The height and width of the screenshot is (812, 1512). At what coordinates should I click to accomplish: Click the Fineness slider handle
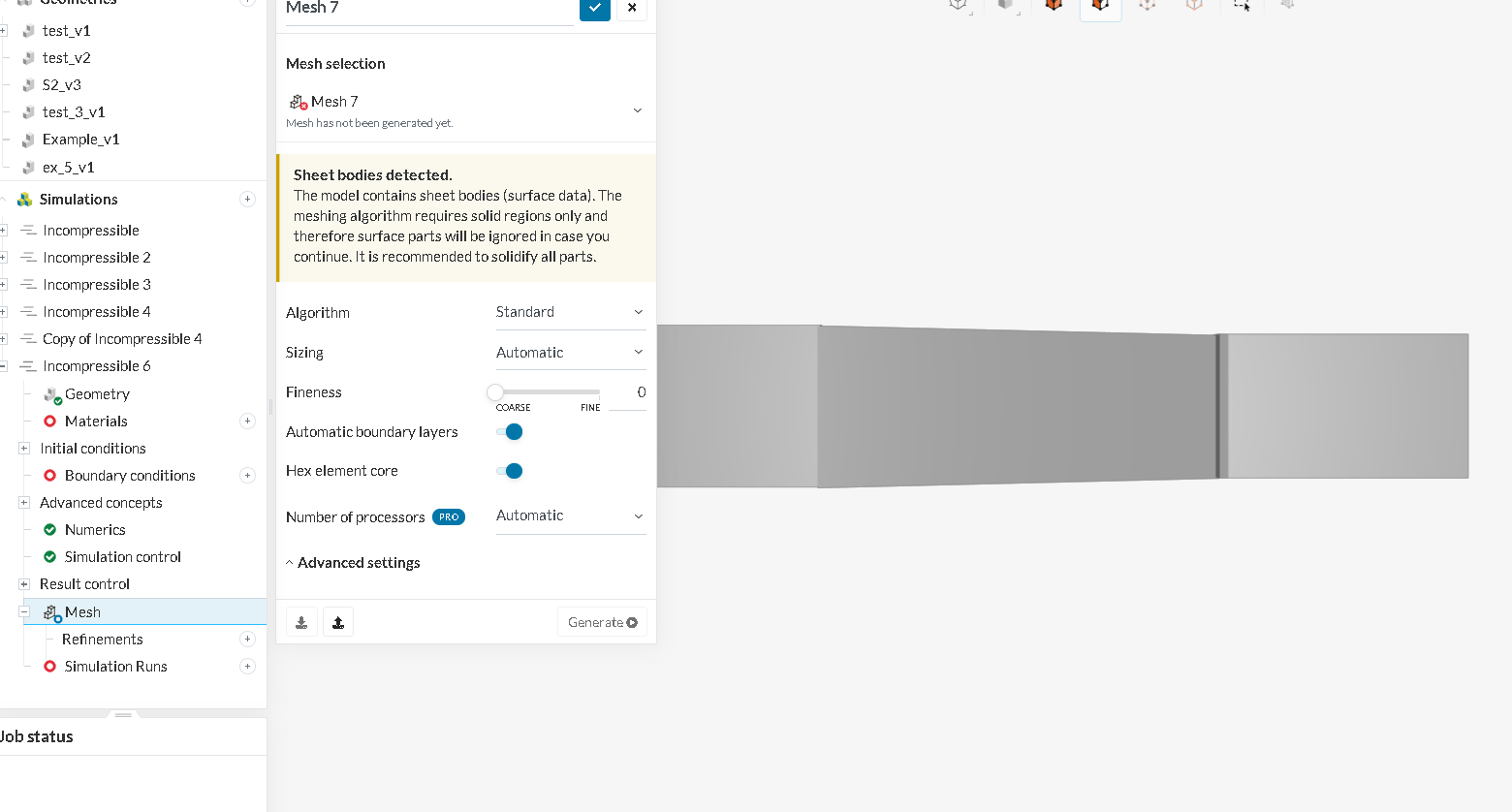[x=495, y=391]
